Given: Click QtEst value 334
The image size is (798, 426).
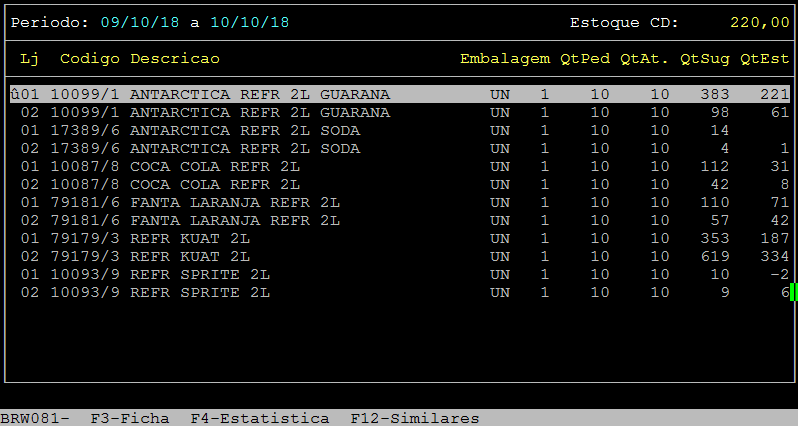Looking at the screenshot, I should point(775,257).
